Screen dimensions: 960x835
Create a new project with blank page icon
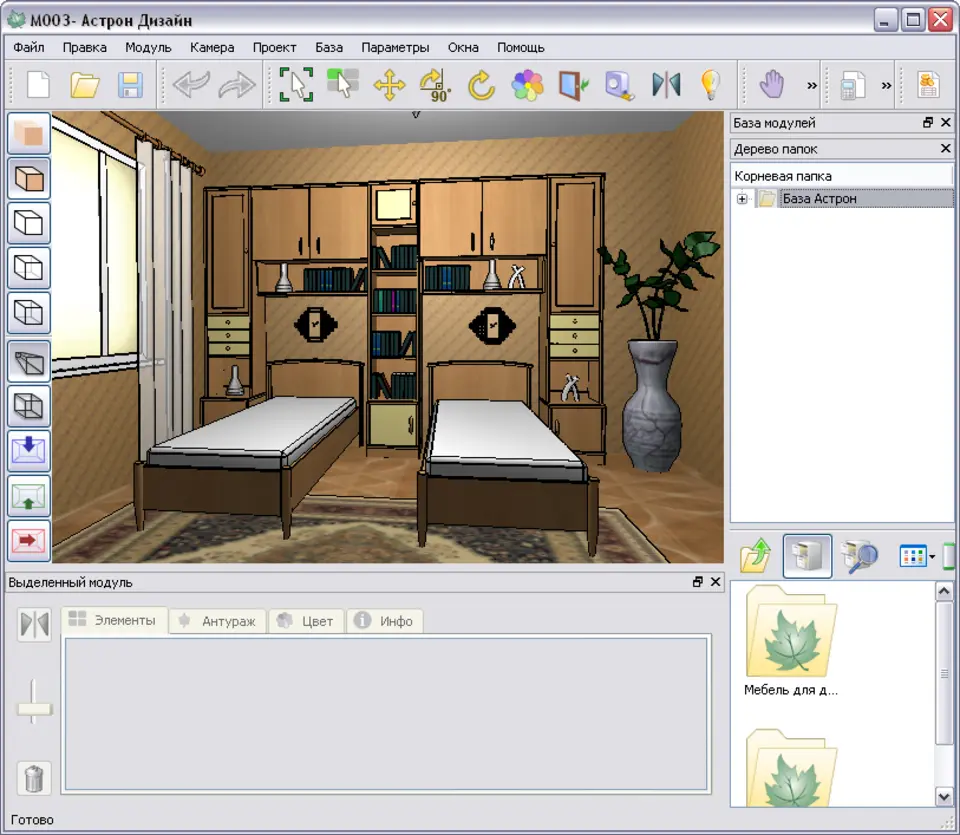click(x=38, y=84)
